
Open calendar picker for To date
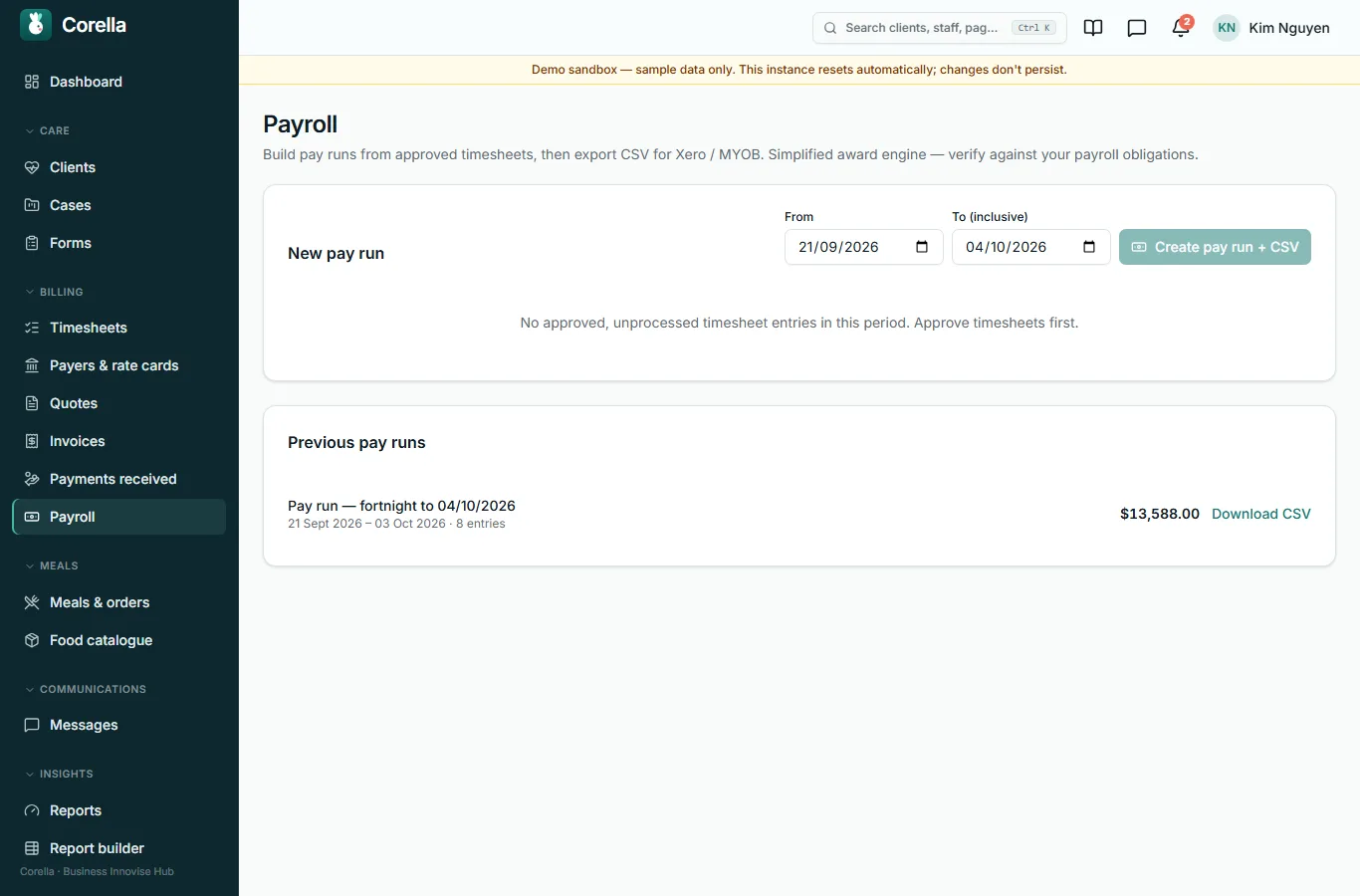coord(1089,247)
